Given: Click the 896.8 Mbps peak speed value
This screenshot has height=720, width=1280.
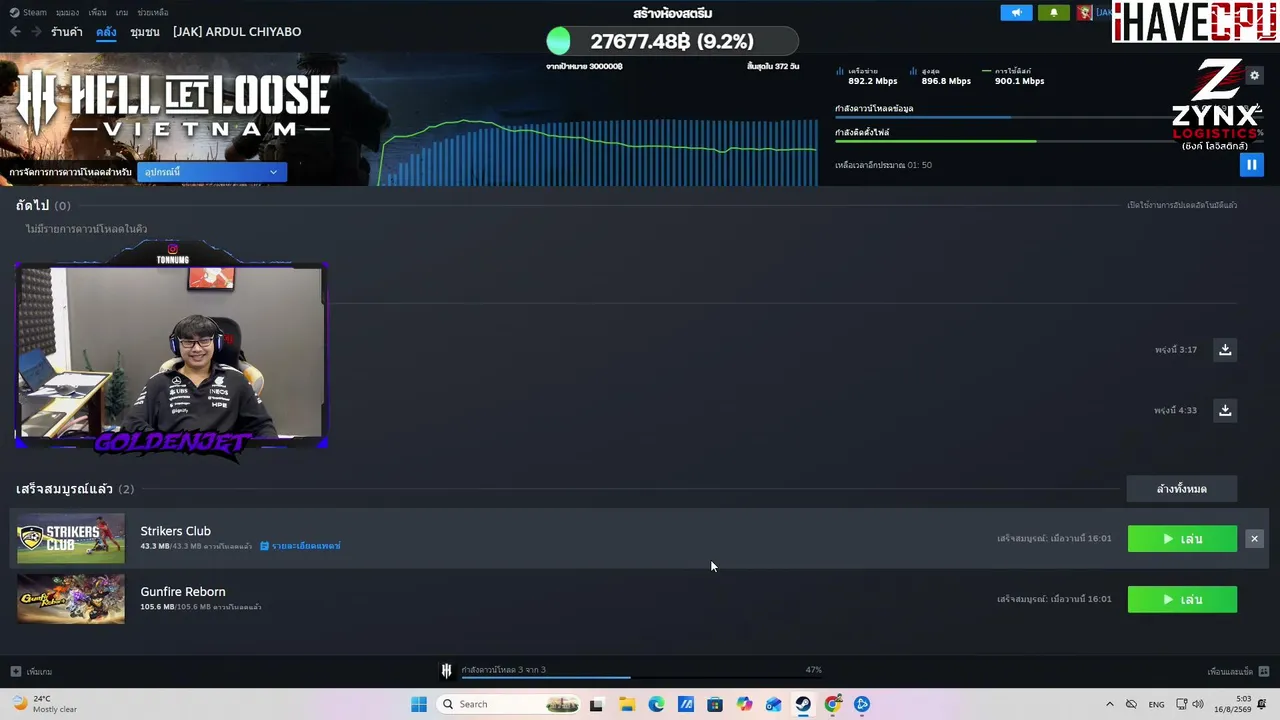Looking at the screenshot, I should (946, 81).
